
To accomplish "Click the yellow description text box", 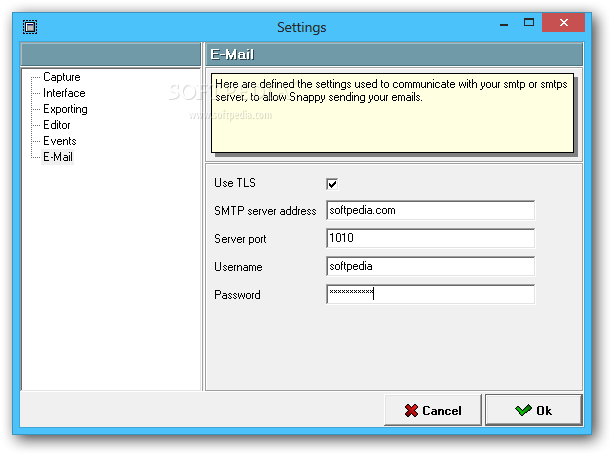I will [392, 112].
